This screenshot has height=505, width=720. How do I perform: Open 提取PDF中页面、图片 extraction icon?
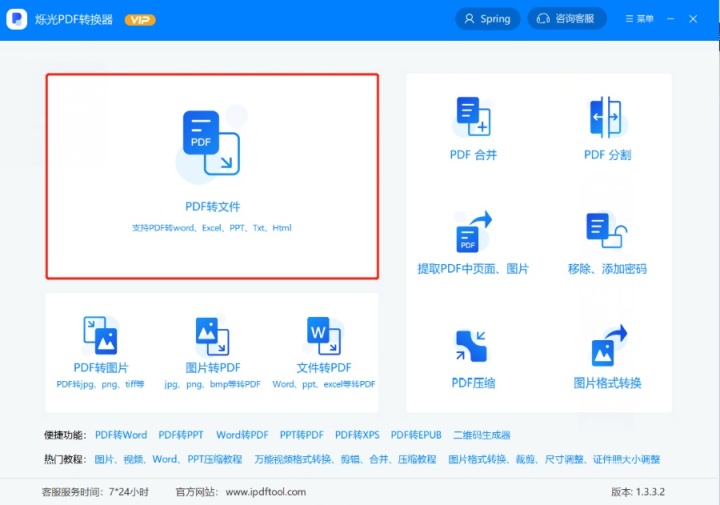[x=473, y=232]
